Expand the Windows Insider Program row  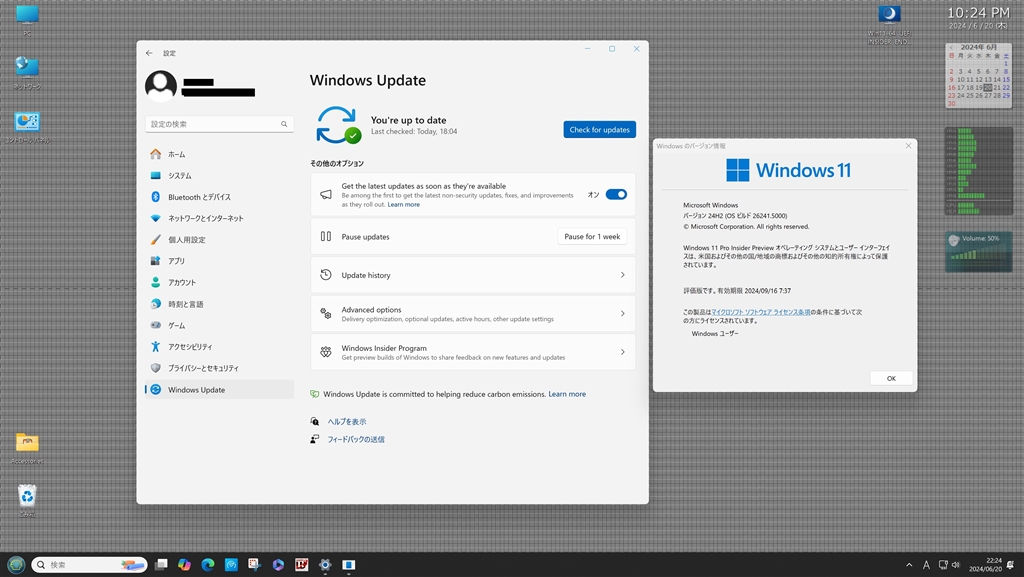(472, 352)
